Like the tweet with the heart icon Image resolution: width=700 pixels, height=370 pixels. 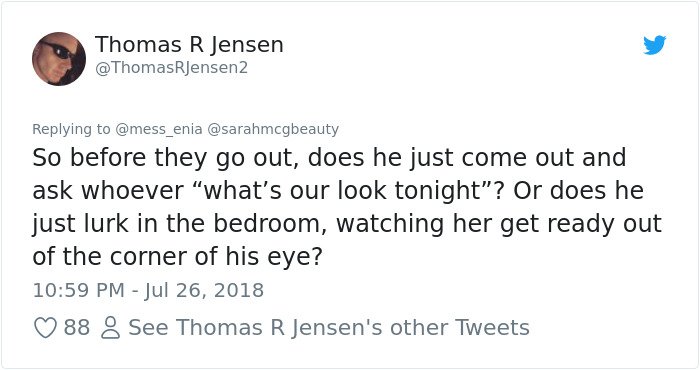45,328
